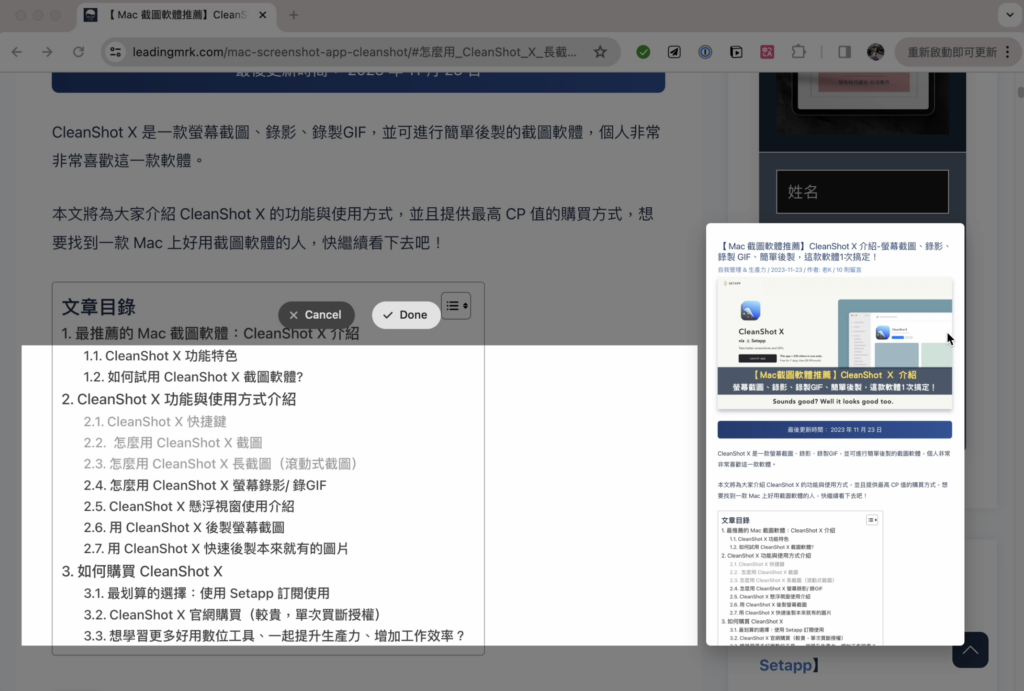This screenshot has width=1024, height=691.
Task: Open link 3.3 想學習更多好用數位工具
Action: 275,635
